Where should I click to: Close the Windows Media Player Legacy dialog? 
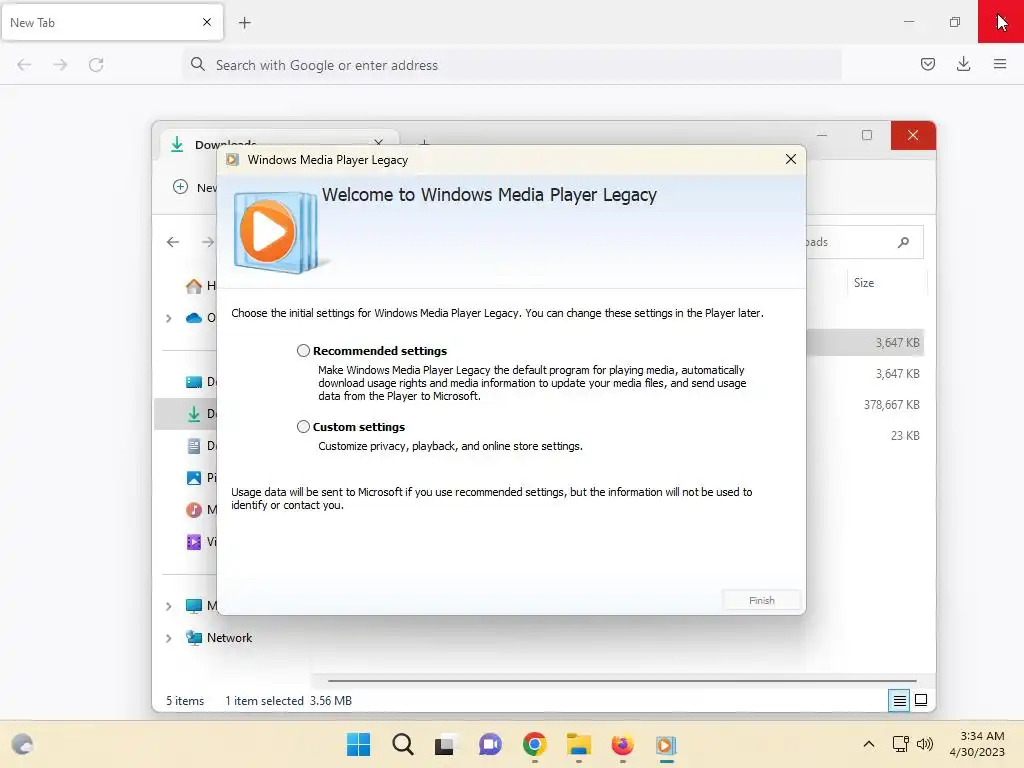(790, 159)
